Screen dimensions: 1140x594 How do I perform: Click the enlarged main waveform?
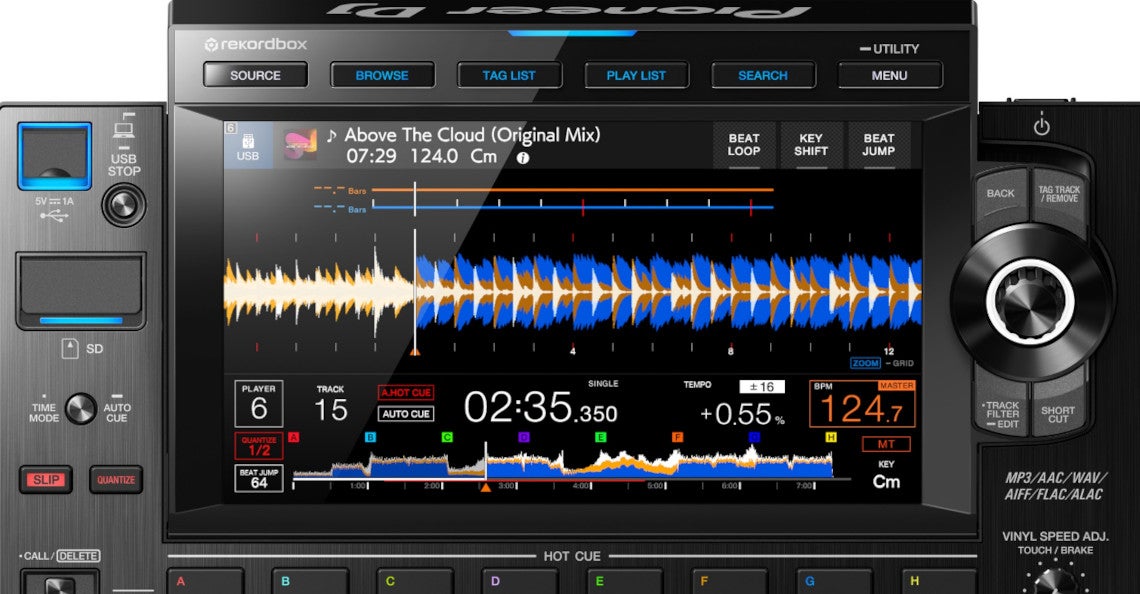click(x=572, y=293)
